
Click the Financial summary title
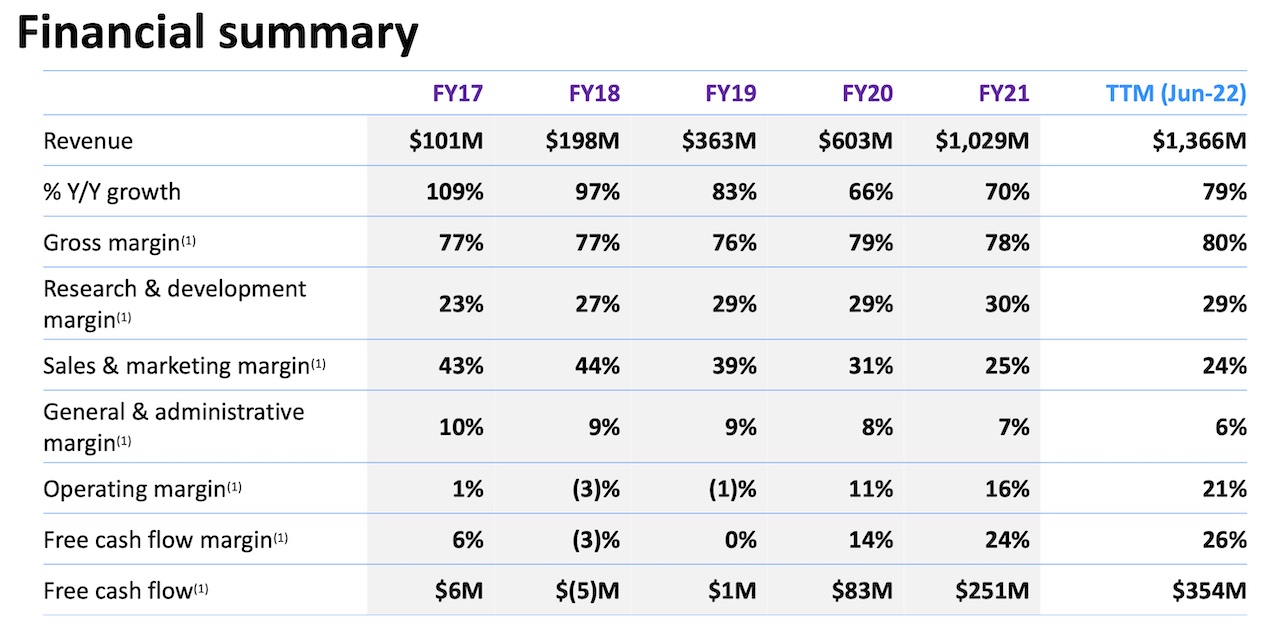coord(217,34)
